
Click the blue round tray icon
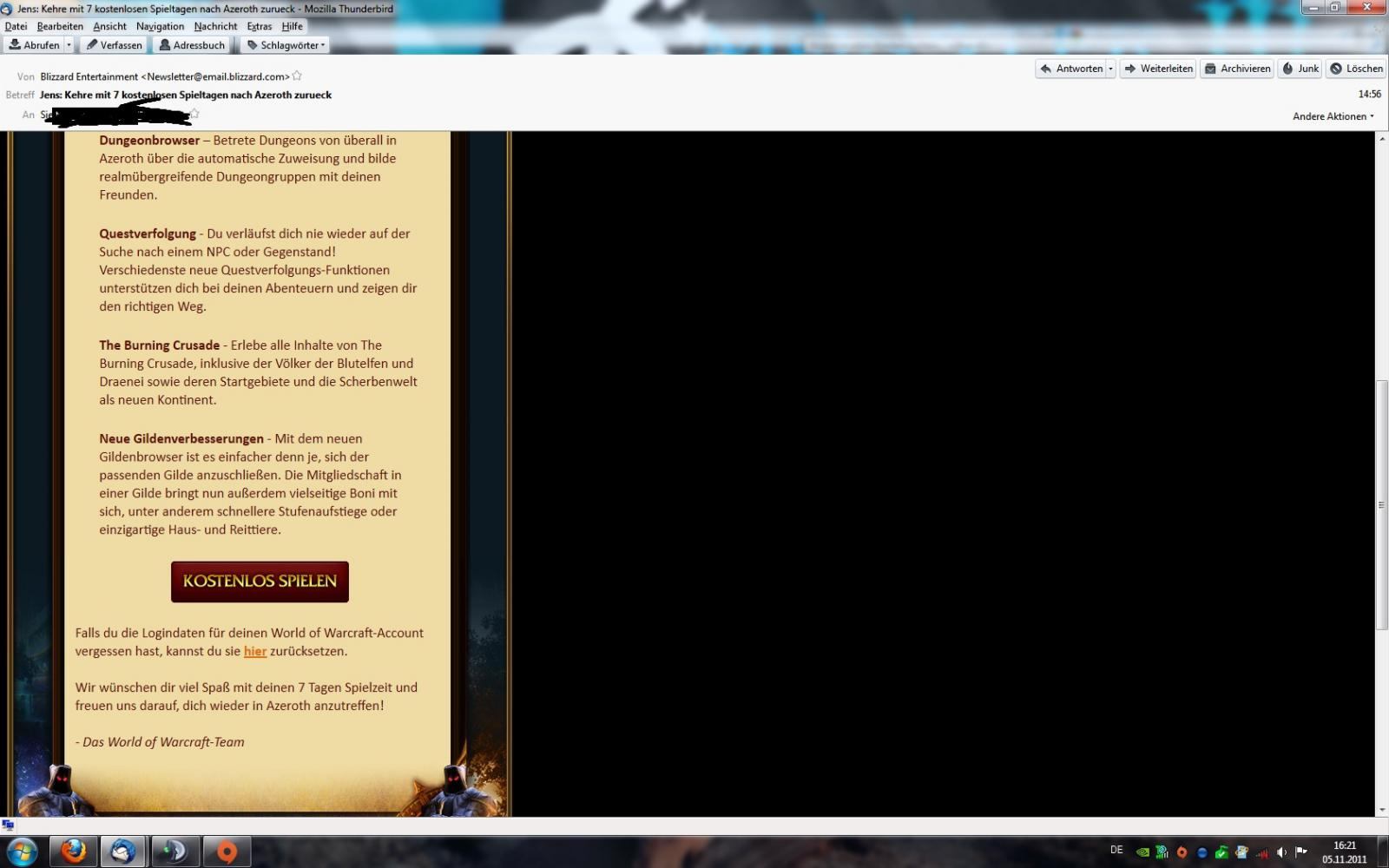click(x=1201, y=852)
